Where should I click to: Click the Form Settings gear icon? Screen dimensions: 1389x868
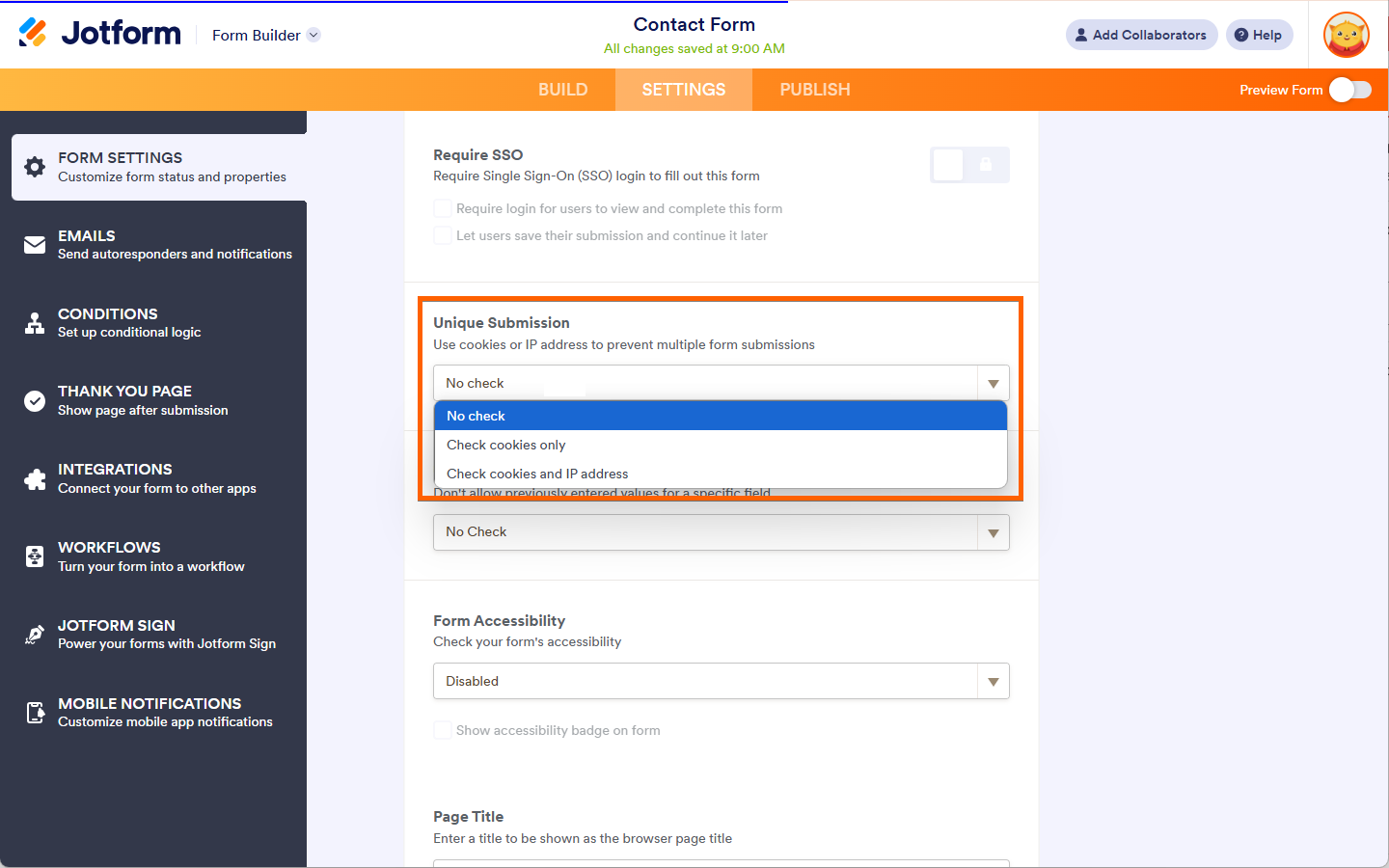[35, 167]
